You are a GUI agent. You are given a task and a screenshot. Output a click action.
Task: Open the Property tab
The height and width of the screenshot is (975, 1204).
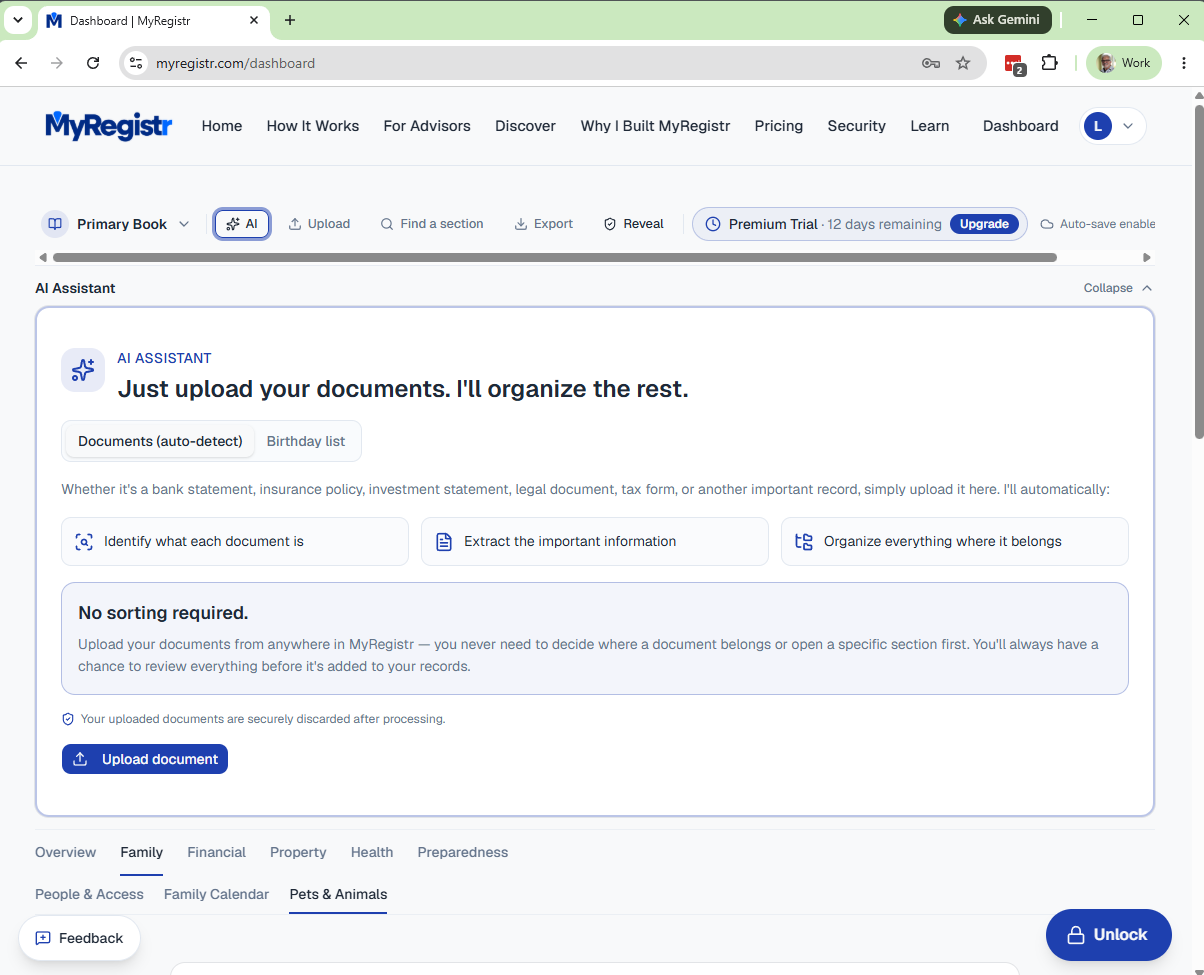coord(298,852)
